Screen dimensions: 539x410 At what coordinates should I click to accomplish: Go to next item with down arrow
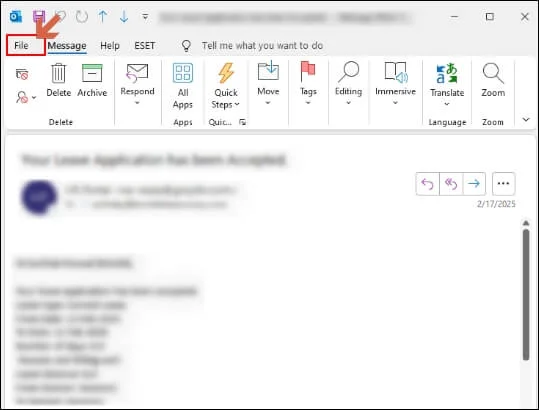(124, 16)
